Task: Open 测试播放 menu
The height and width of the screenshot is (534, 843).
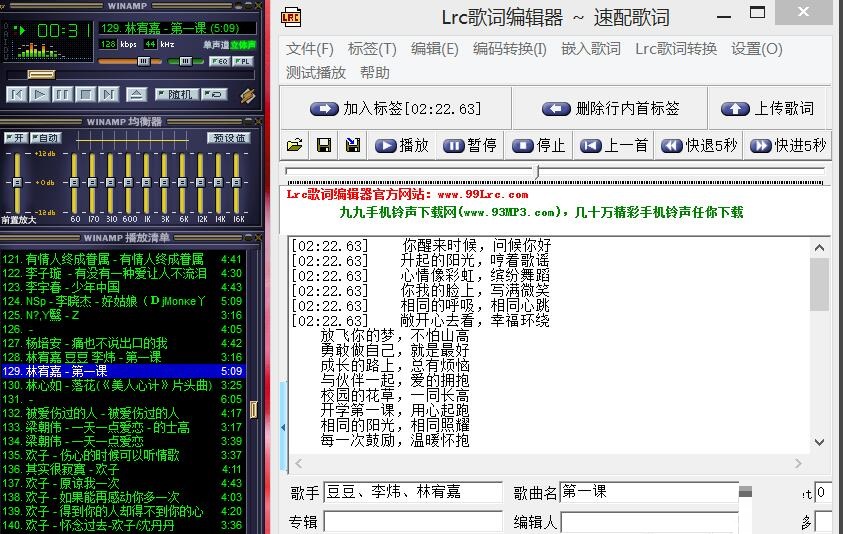Action: [316, 73]
